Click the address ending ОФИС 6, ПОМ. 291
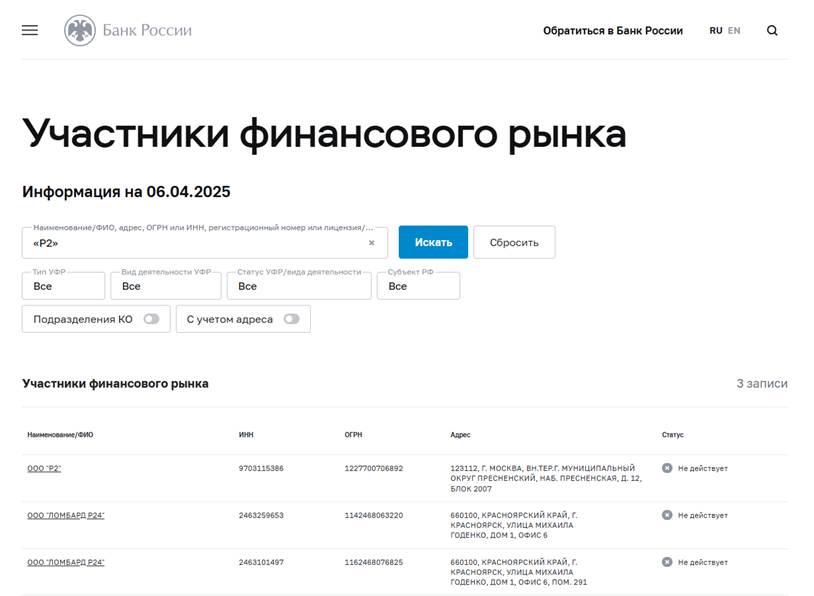This screenshot has height=596, width=814. click(x=519, y=572)
